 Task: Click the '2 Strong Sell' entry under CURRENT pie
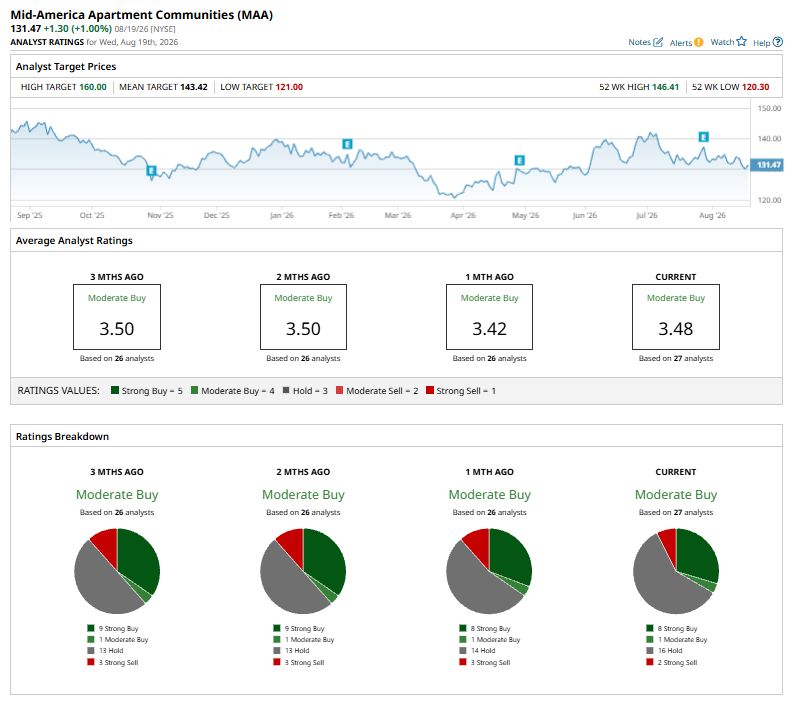677,663
